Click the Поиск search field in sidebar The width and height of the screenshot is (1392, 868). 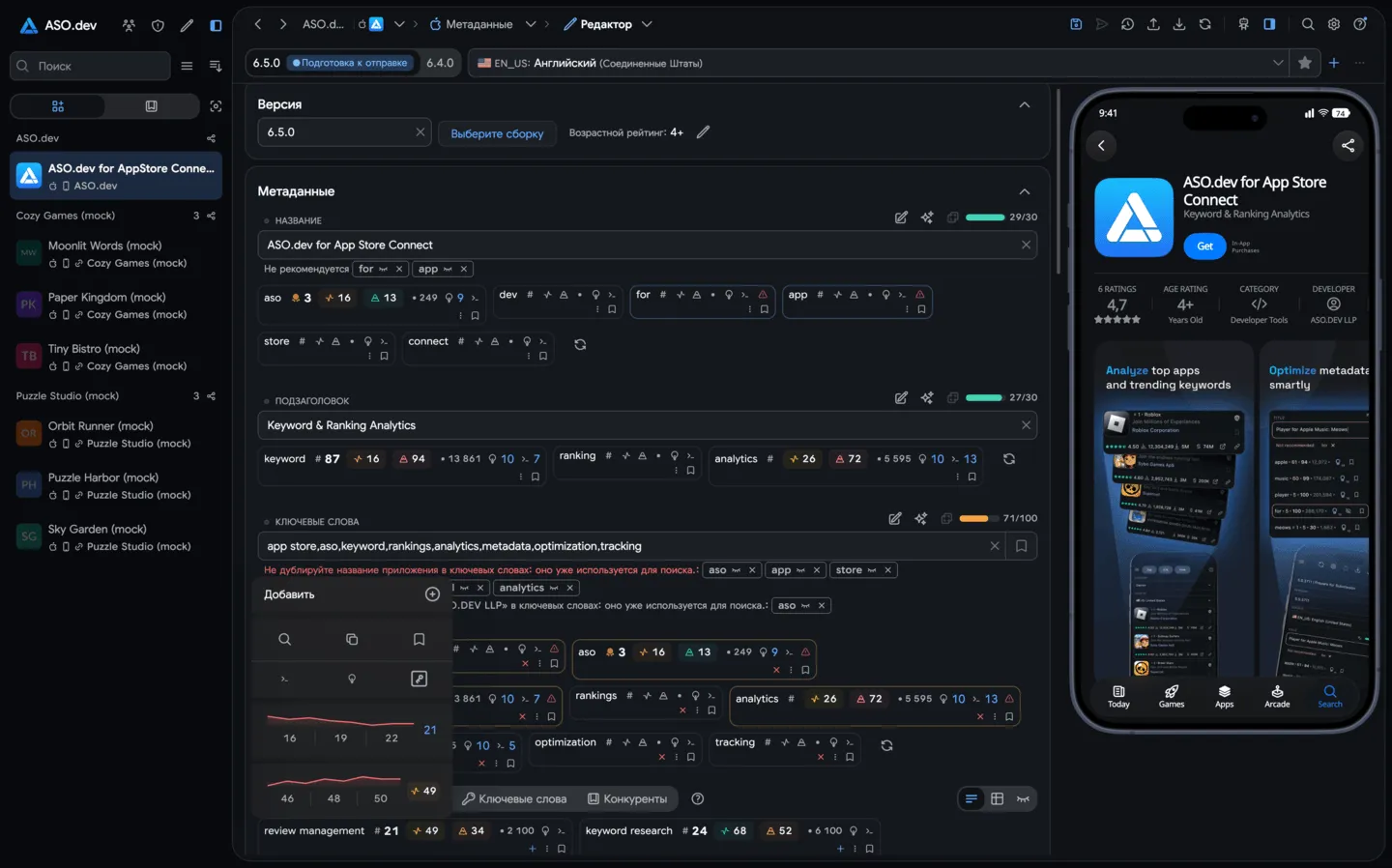point(90,66)
